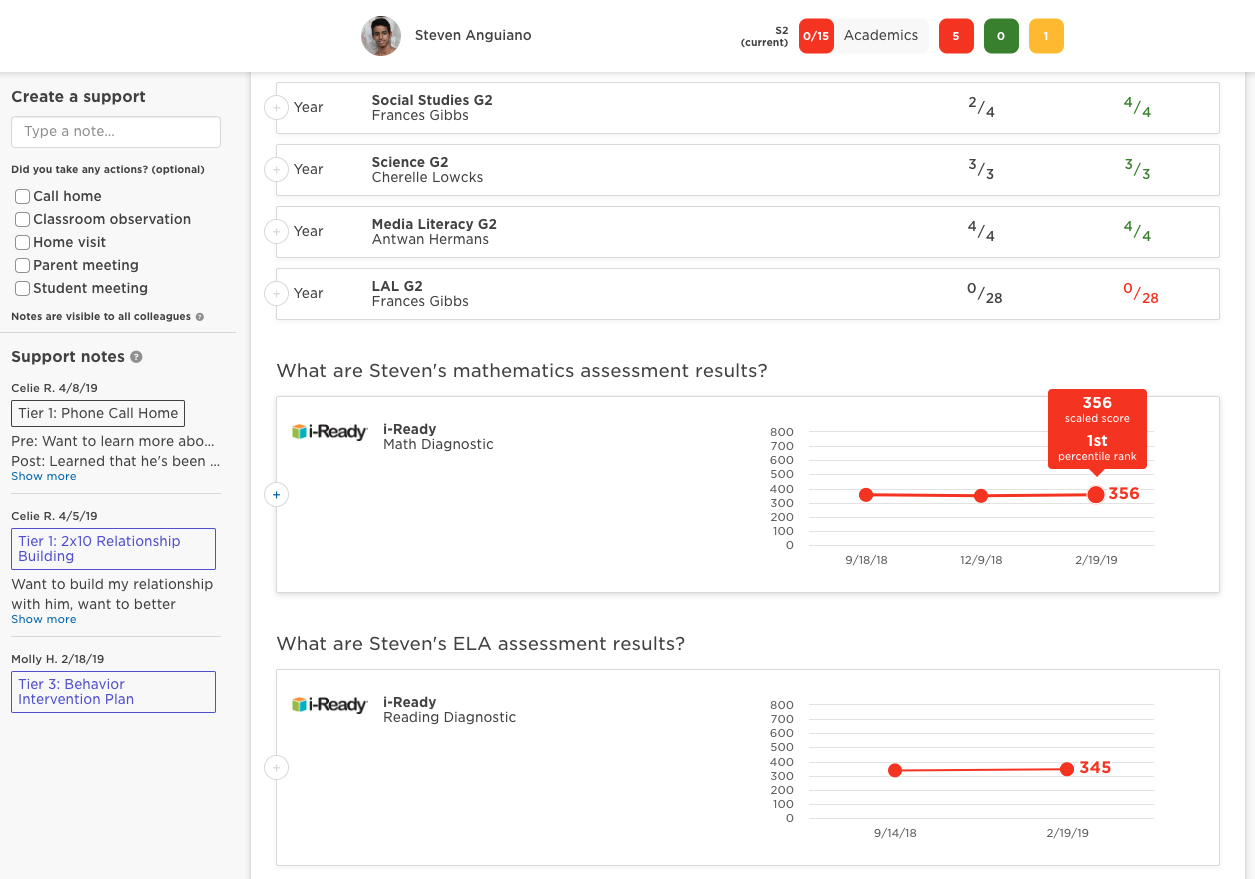Expand the Social Studies G2 row
1255x879 pixels.
tap(276, 107)
